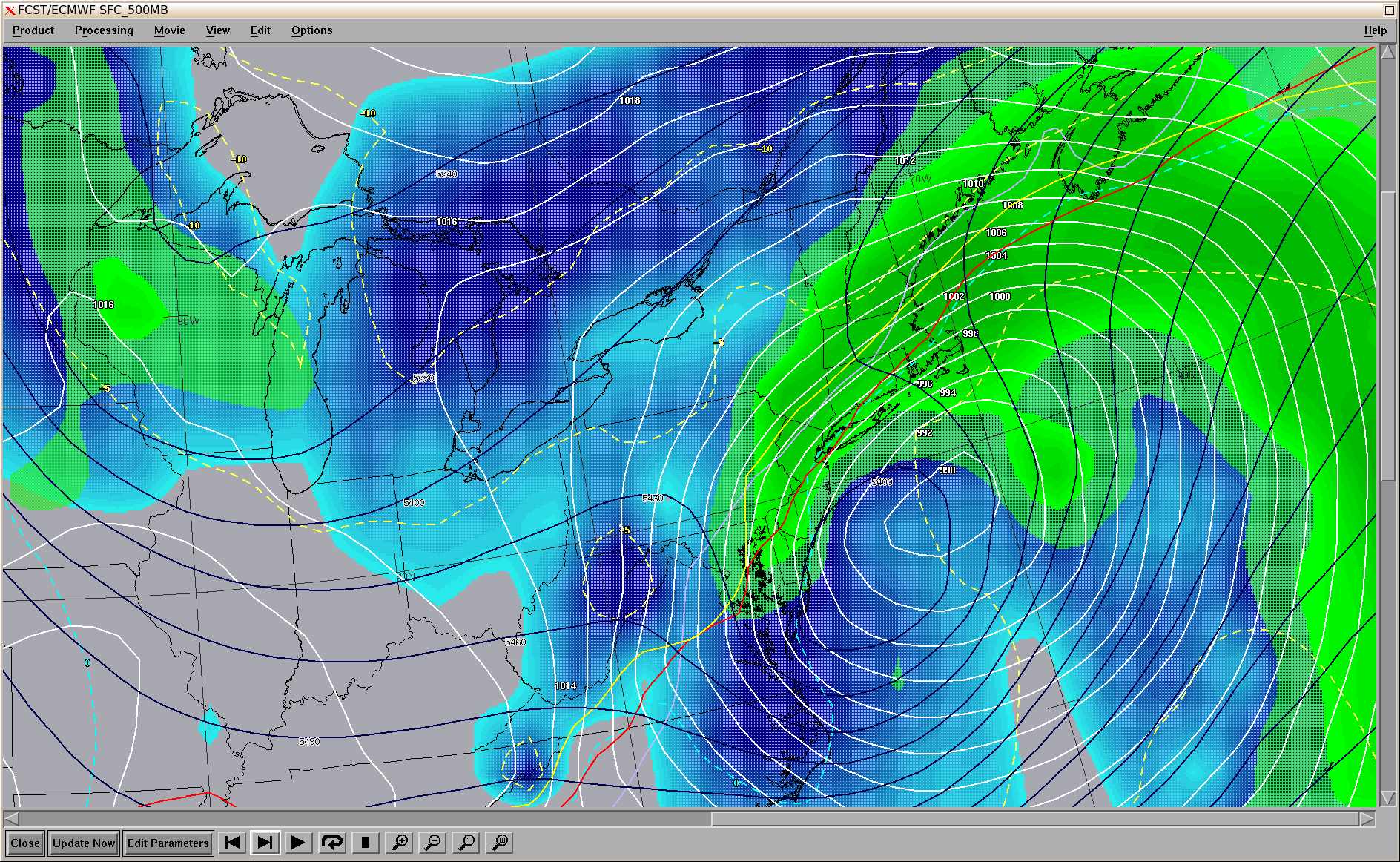This screenshot has width=1400, height=862.
Task: Click the 5460 height contour label
Action: [515, 642]
